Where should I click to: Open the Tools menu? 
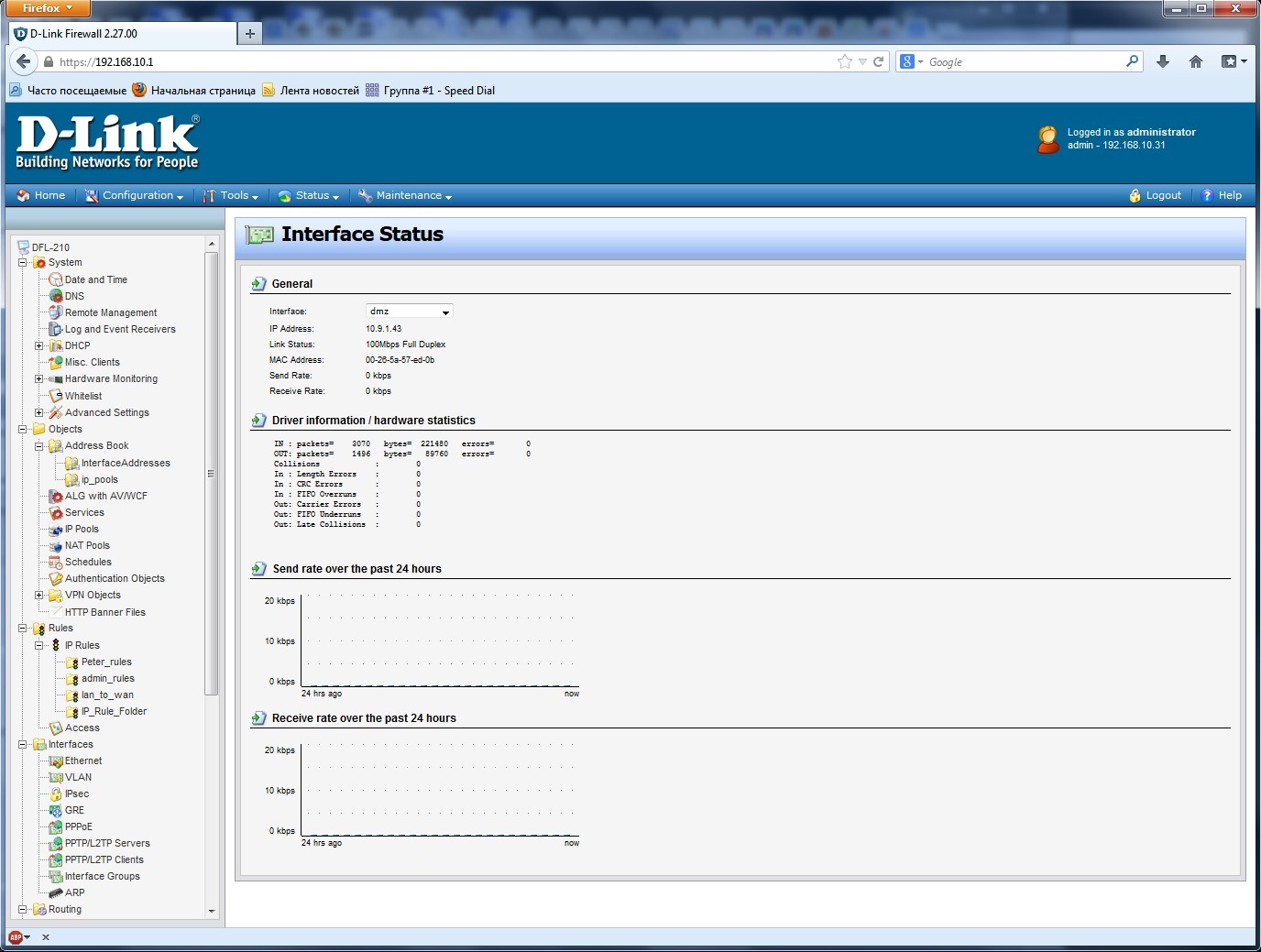pos(231,195)
